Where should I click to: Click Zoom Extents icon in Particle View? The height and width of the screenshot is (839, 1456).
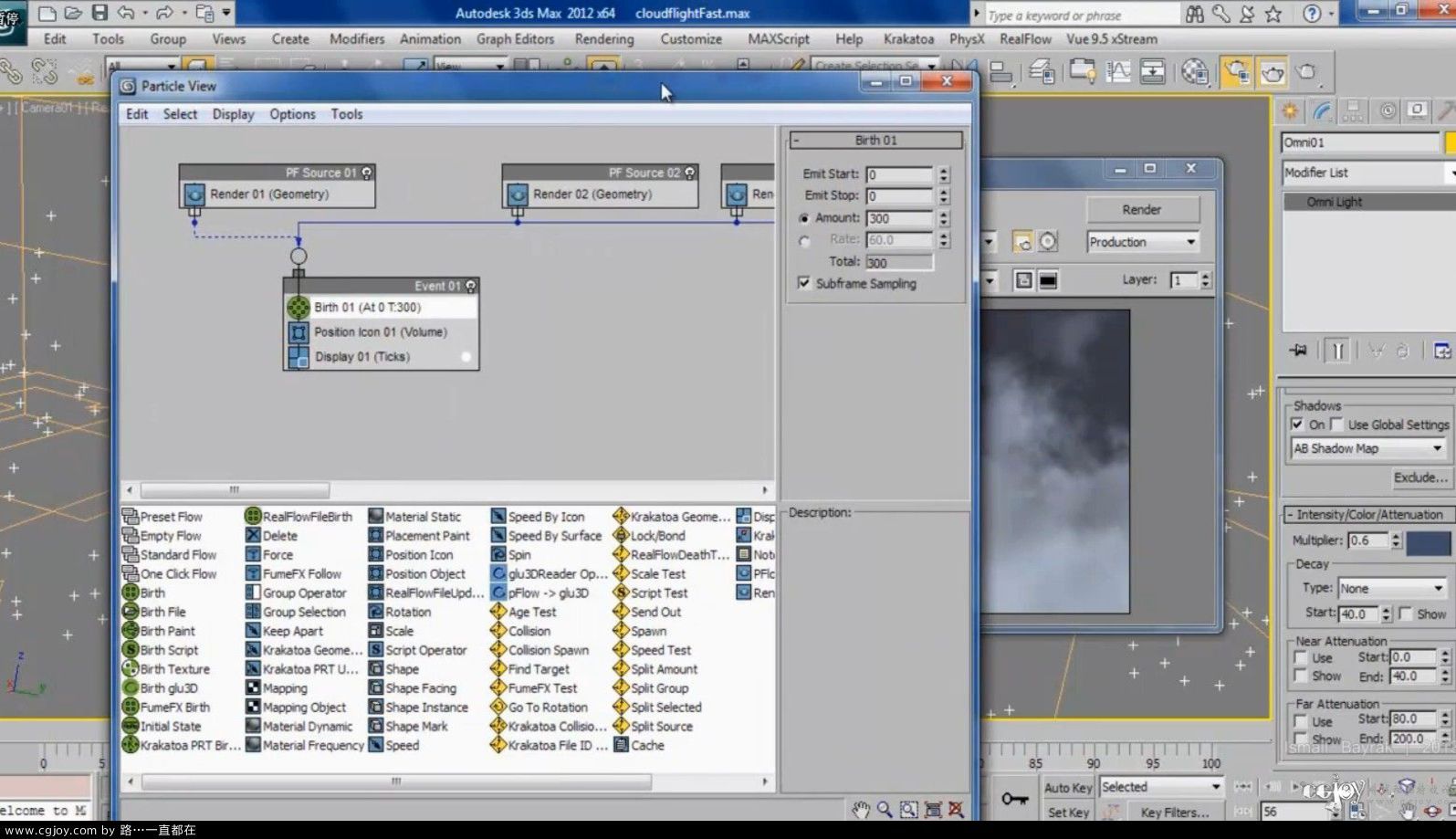[933, 809]
